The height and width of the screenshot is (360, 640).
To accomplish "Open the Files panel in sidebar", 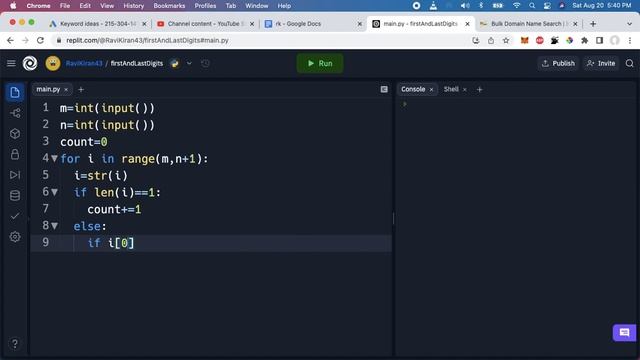I will [x=15, y=92].
